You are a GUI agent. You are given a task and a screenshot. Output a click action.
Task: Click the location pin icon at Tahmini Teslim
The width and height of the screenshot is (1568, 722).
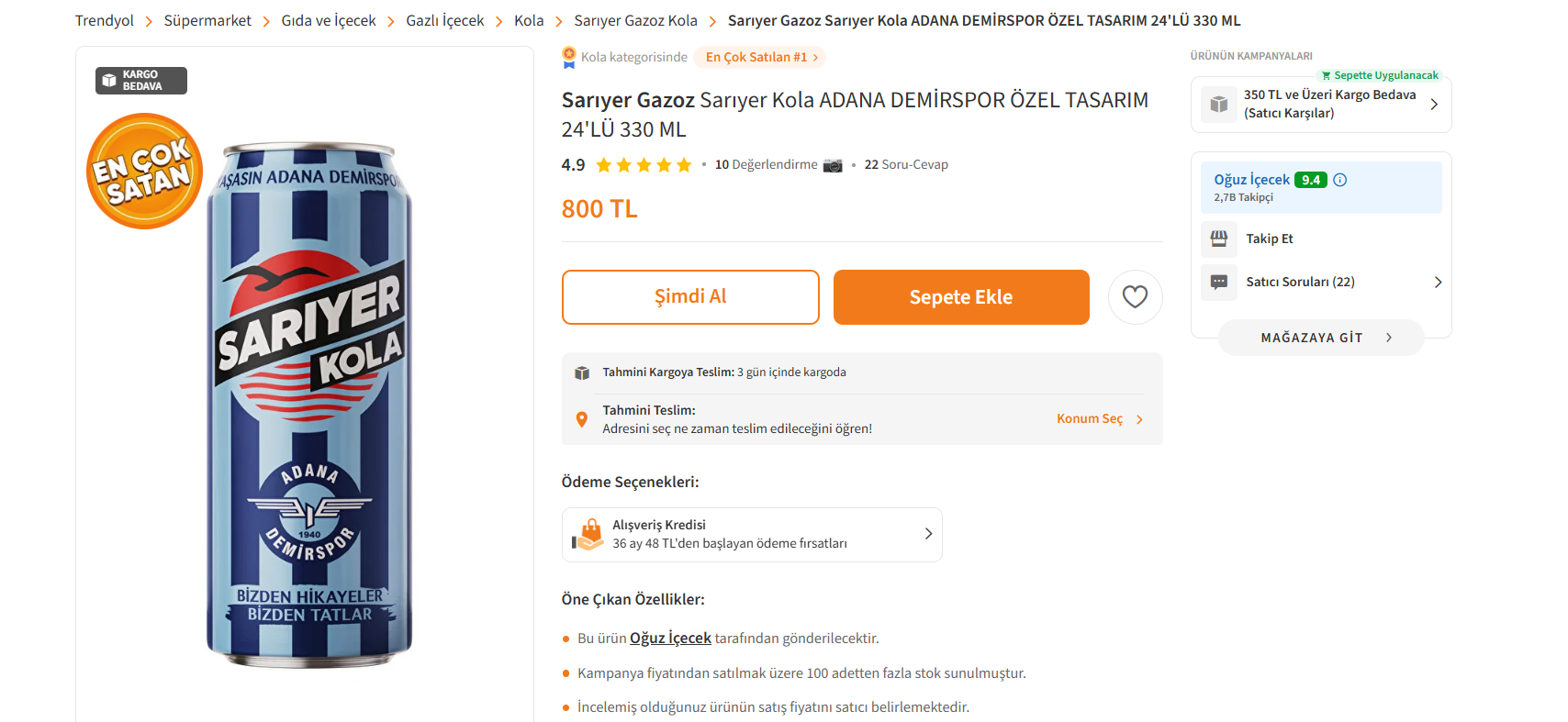(581, 419)
